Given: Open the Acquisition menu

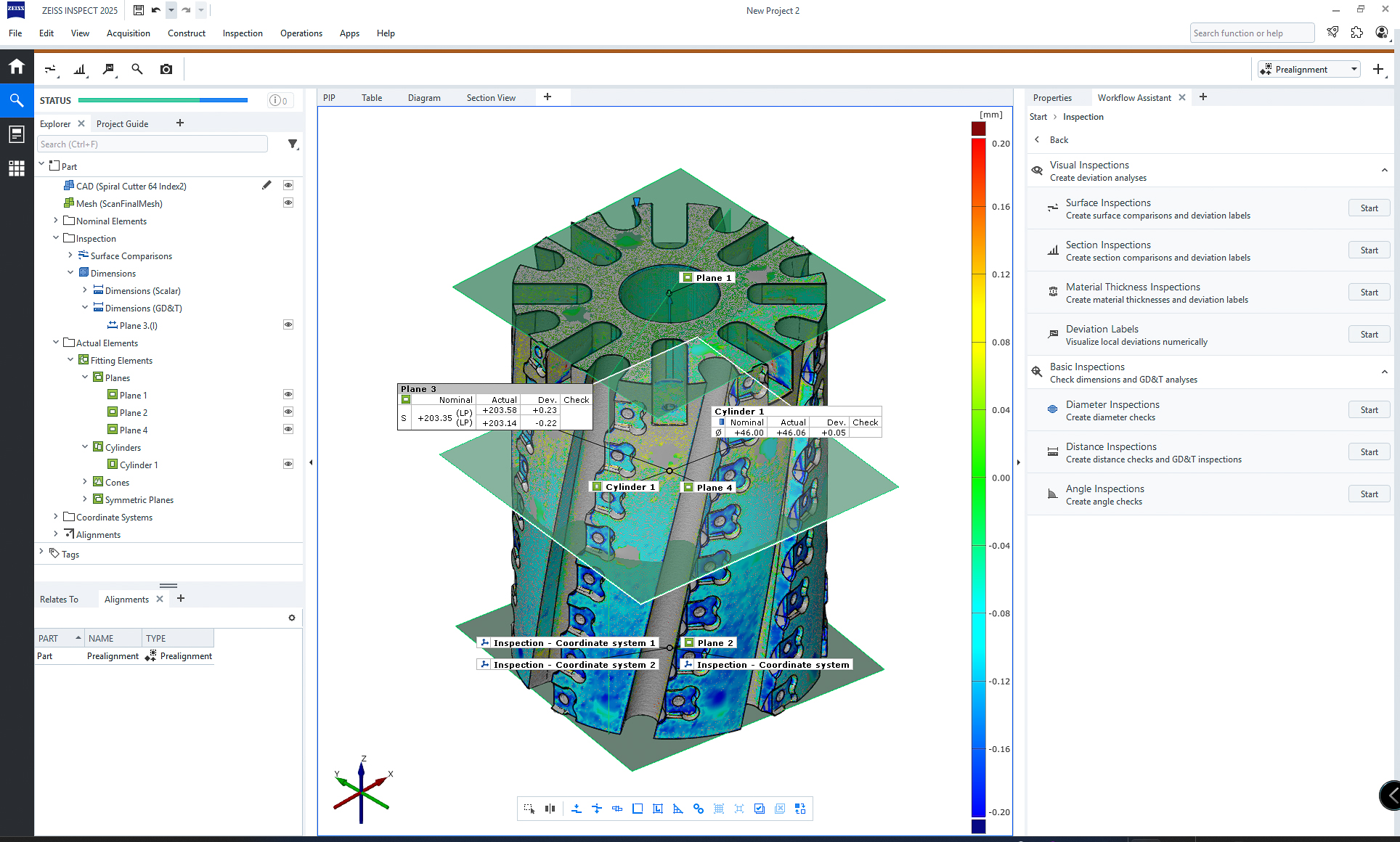Looking at the screenshot, I should (x=129, y=33).
